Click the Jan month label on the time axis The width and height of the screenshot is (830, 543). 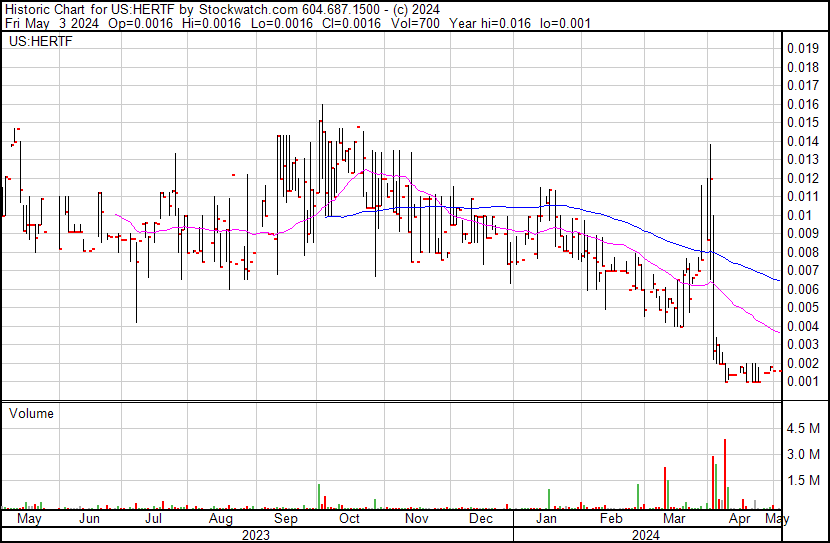coord(546,518)
